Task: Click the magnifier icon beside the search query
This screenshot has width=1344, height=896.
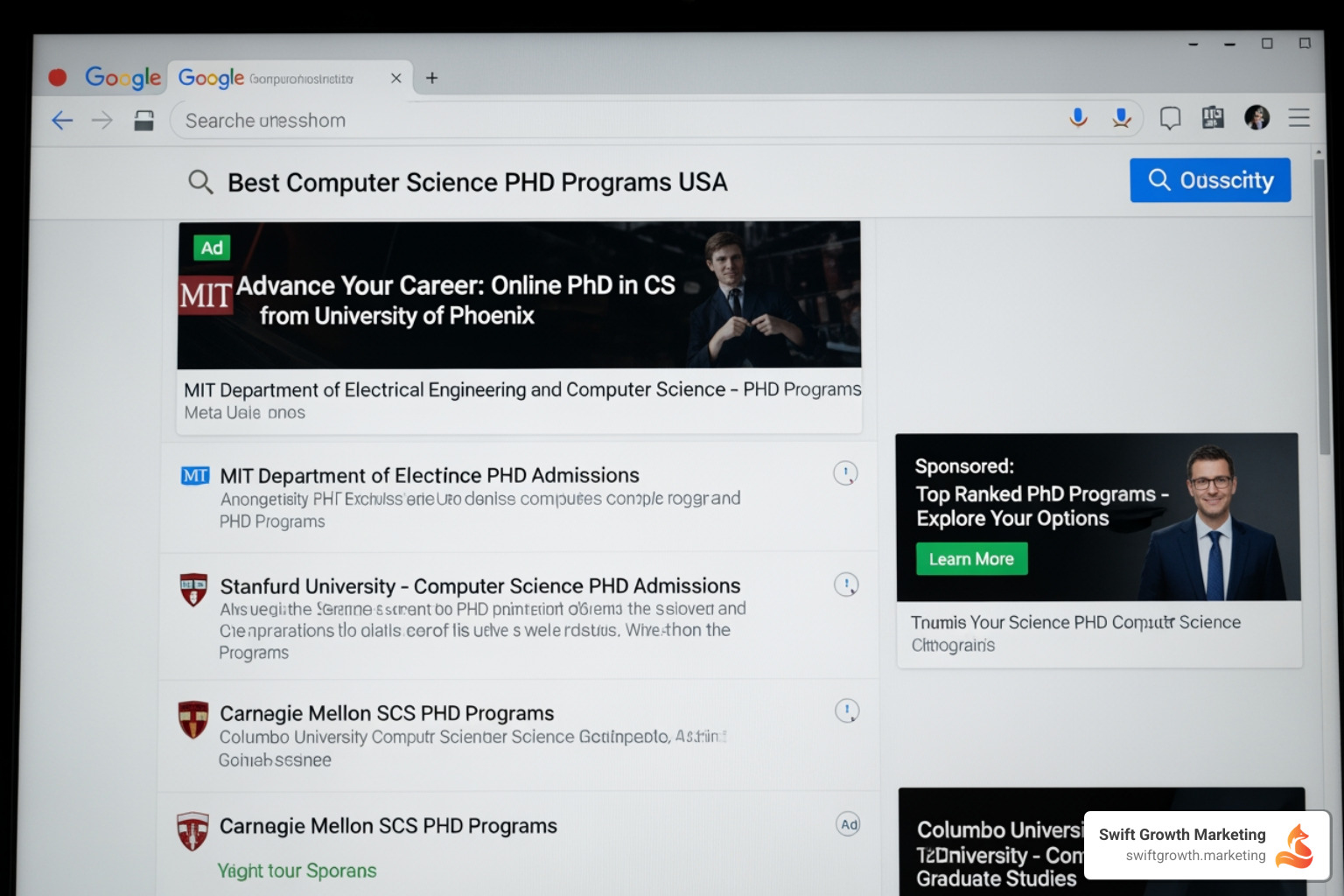Action: 200,182
